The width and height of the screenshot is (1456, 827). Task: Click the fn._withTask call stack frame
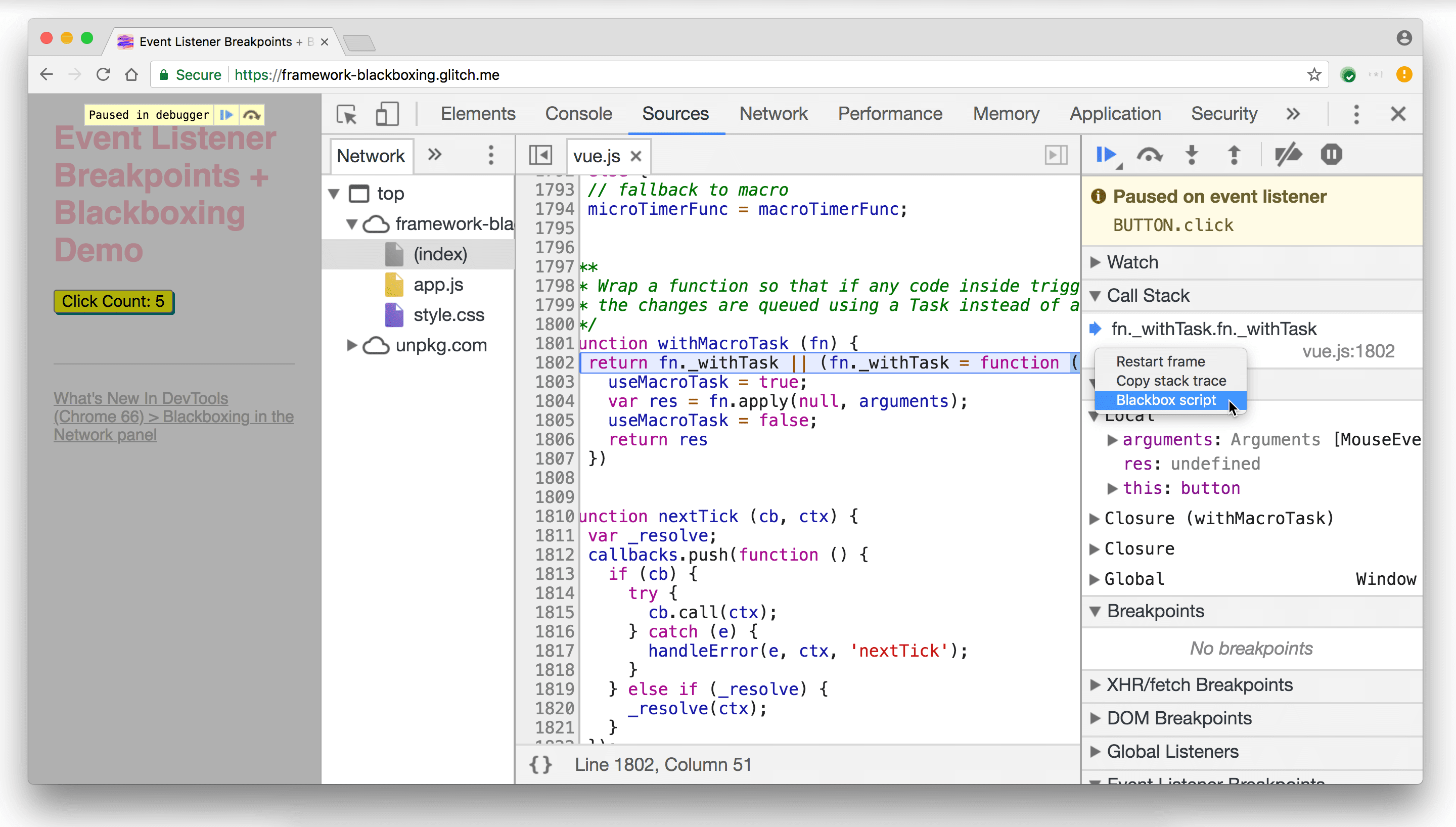pyautogui.click(x=1214, y=329)
